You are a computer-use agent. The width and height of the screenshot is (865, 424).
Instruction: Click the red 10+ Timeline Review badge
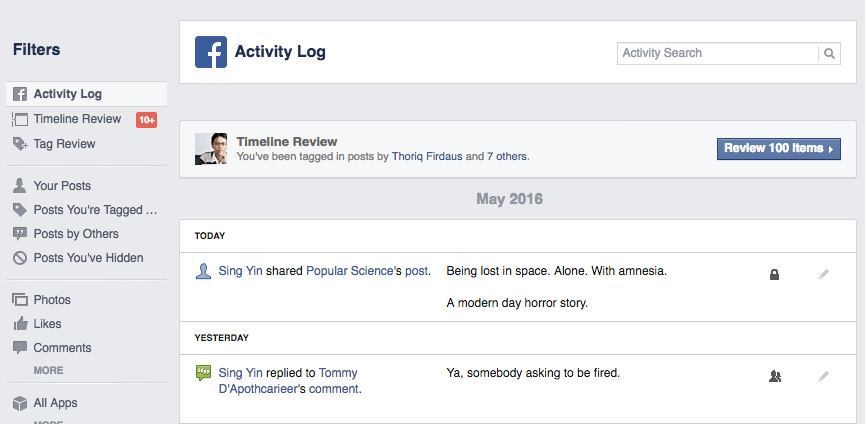147,120
